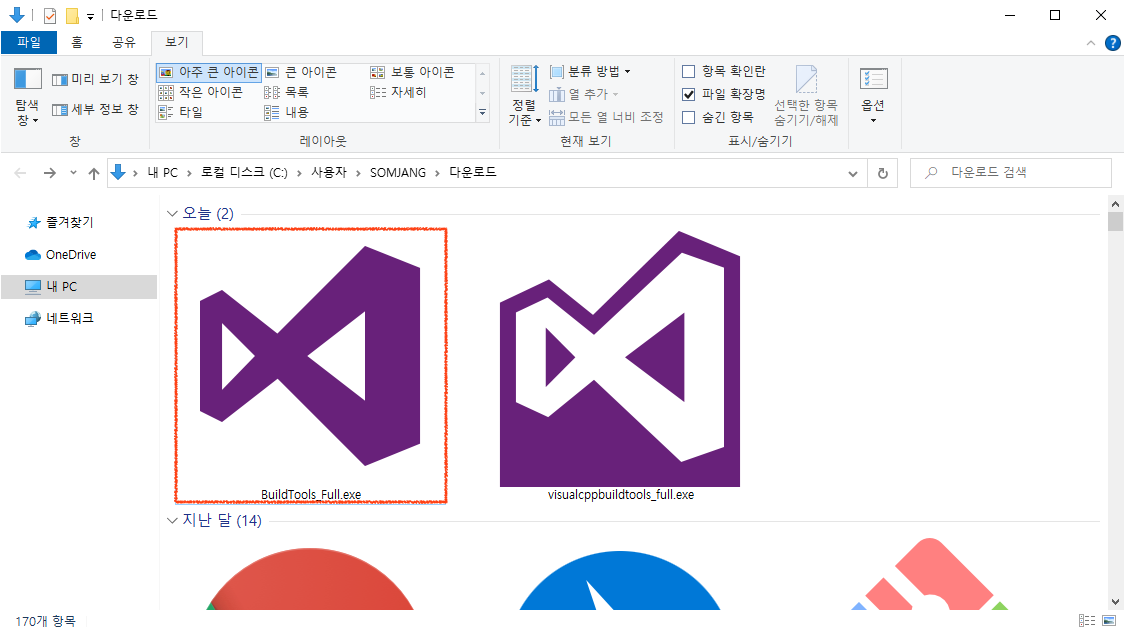Click hide selected items (선택한 항목 숨기기/해제)
1125x634 pixels.
tap(806, 95)
